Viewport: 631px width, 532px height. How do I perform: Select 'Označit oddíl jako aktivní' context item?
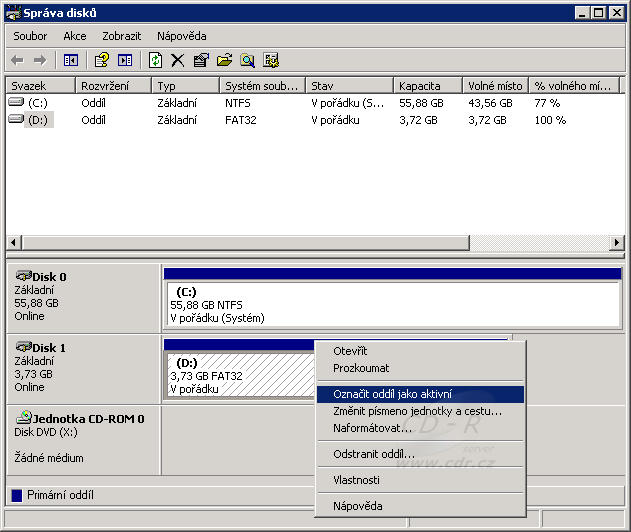point(392,394)
